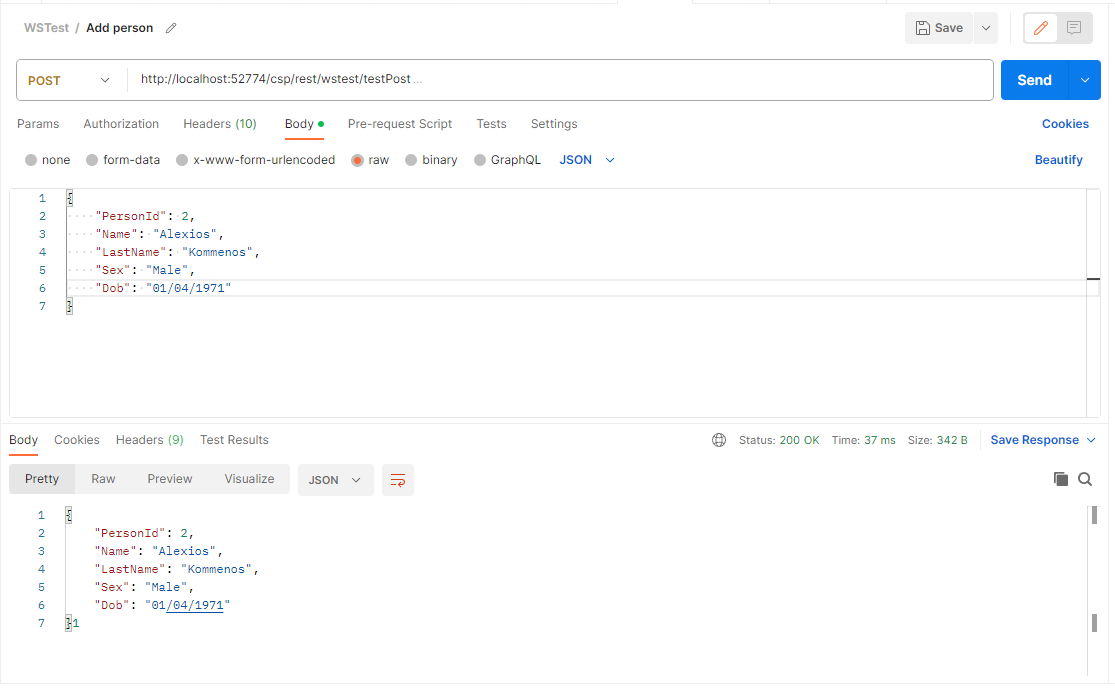Open the comments panel icon
This screenshot has width=1115, height=690.
pos(1074,28)
